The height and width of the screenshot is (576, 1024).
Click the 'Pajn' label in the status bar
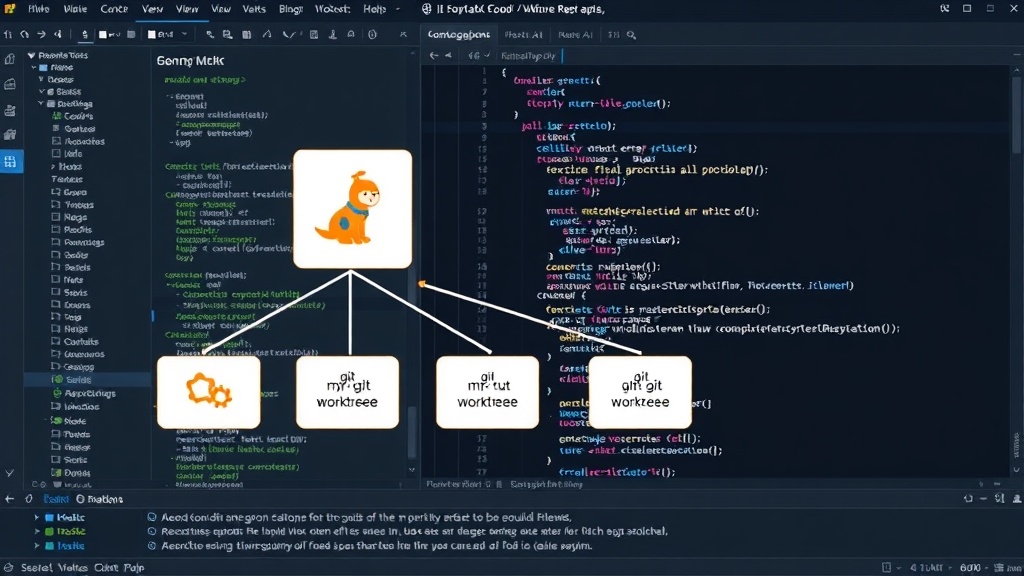pos(134,568)
